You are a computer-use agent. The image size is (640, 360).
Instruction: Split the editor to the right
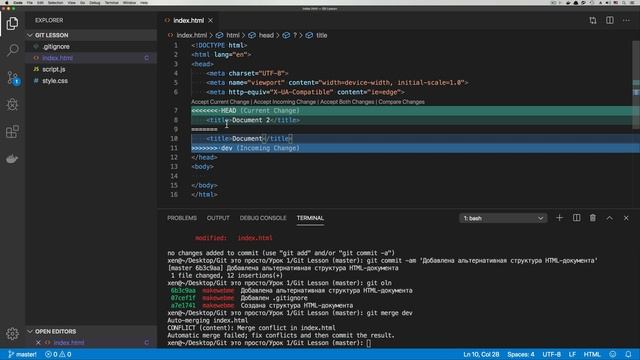pos(609,20)
